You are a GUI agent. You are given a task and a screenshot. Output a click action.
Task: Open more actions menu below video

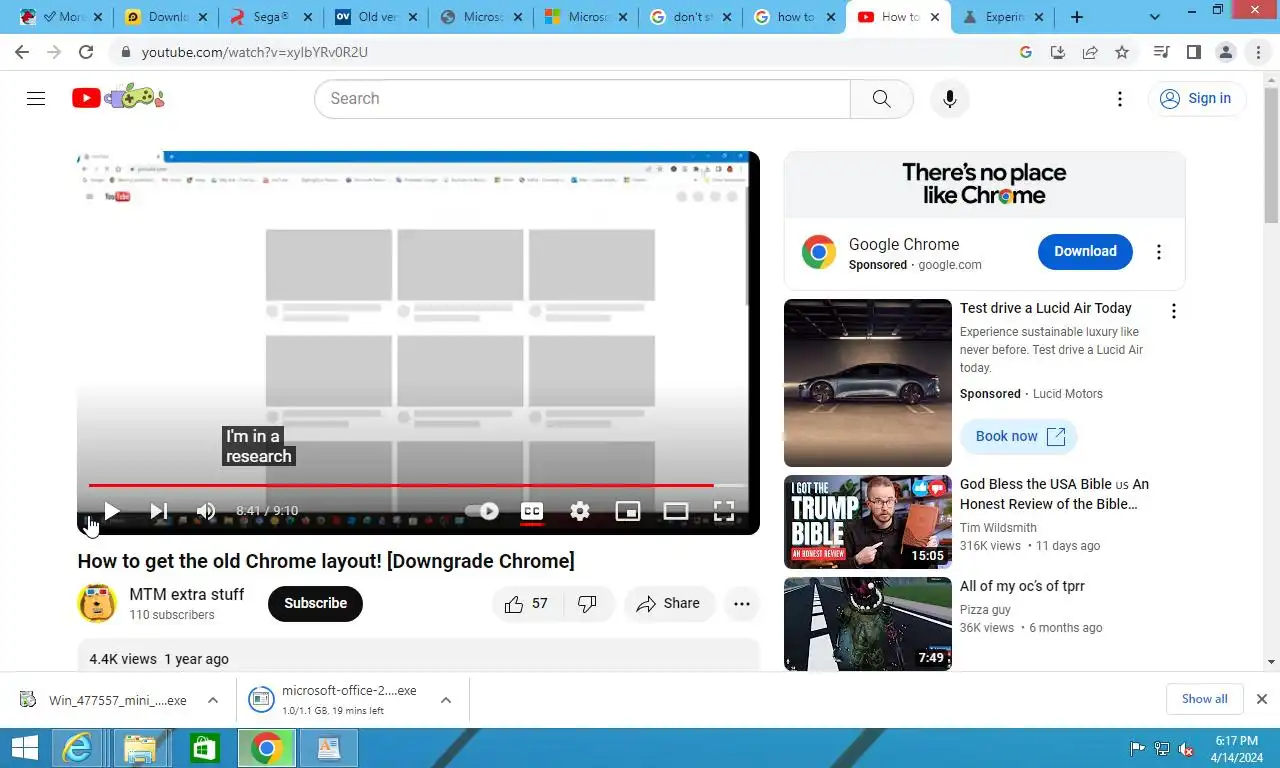click(742, 603)
